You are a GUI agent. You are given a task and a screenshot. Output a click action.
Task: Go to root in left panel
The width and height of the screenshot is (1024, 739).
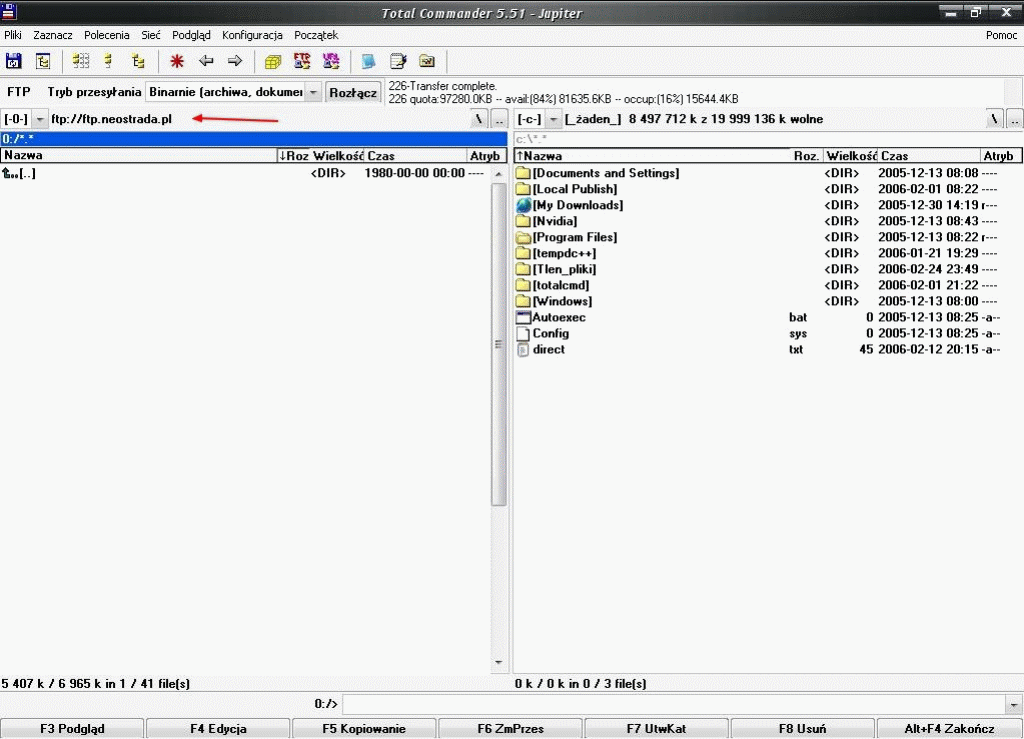[x=479, y=119]
